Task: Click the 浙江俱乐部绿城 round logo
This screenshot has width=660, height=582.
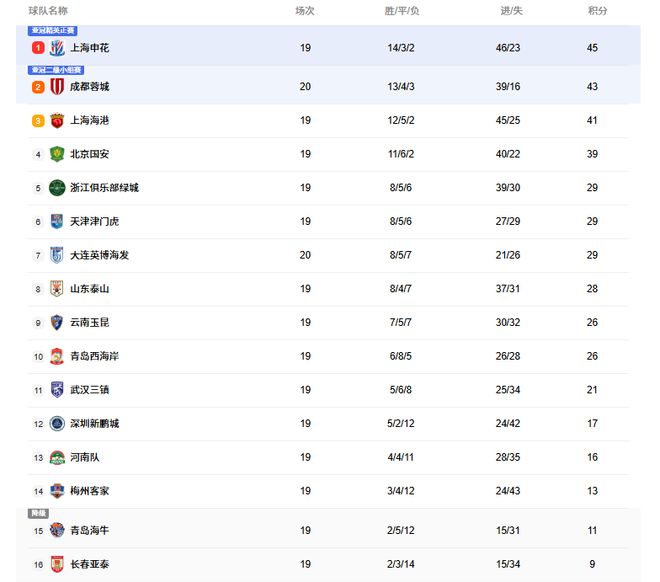Action: coord(57,188)
